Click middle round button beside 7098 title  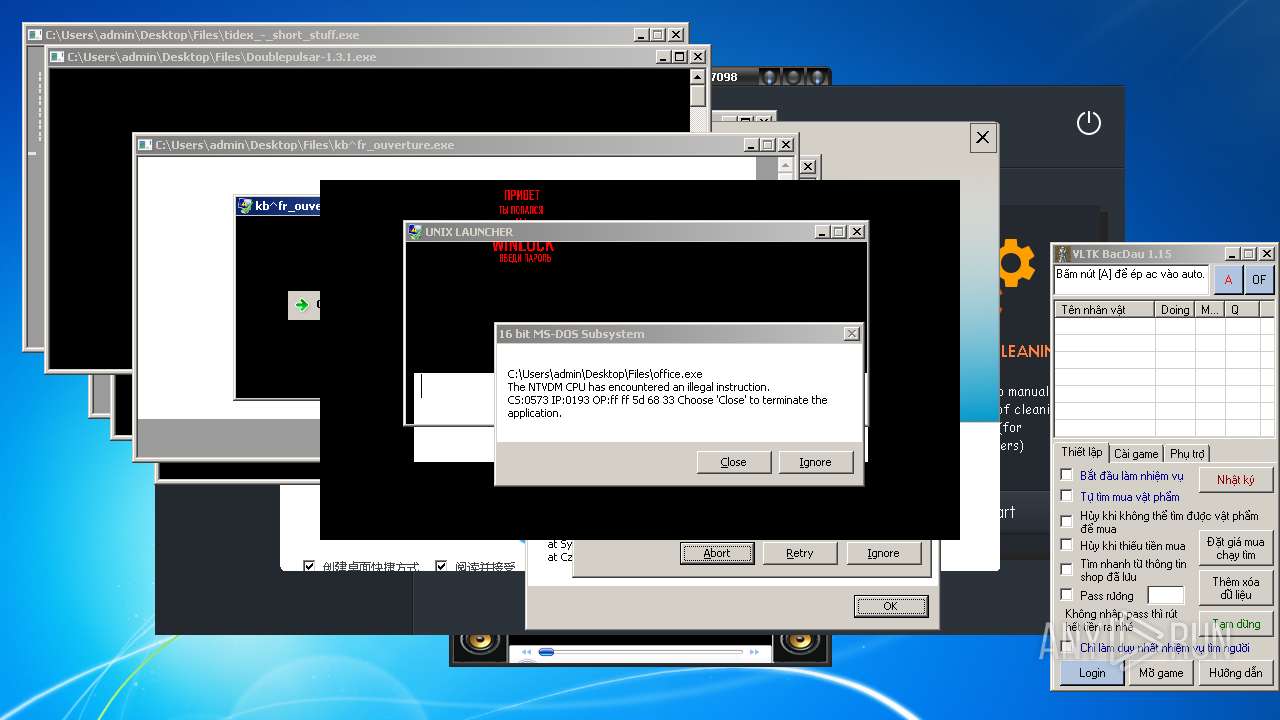click(792, 77)
